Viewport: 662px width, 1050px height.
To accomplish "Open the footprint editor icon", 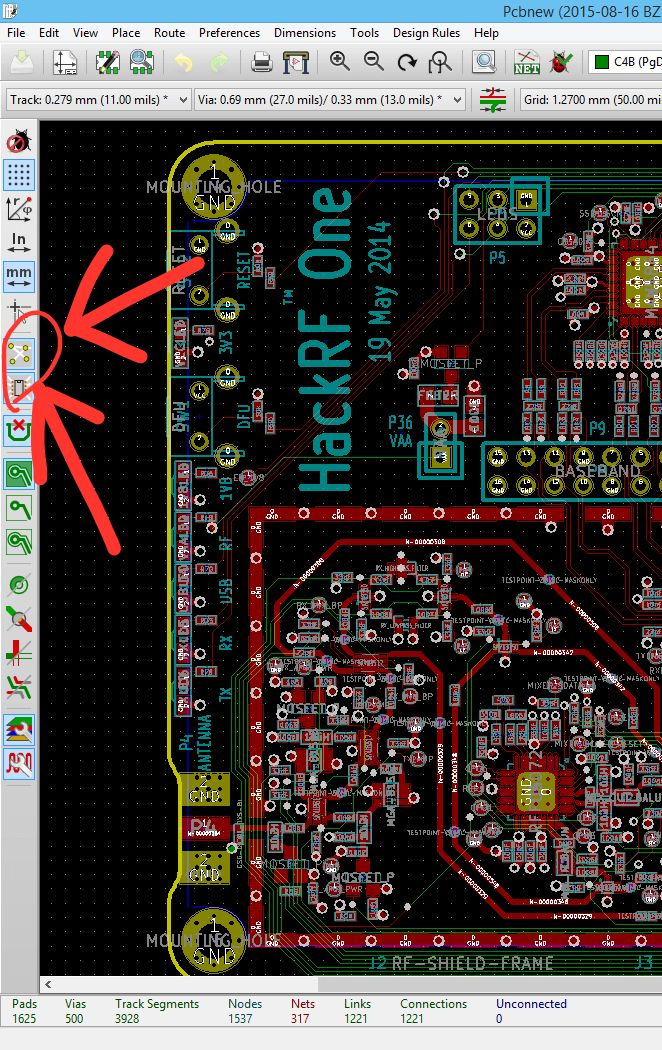I will (107, 62).
